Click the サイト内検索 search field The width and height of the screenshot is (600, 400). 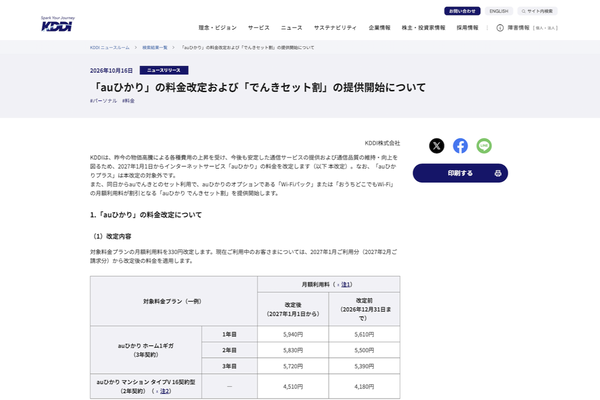point(537,11)
